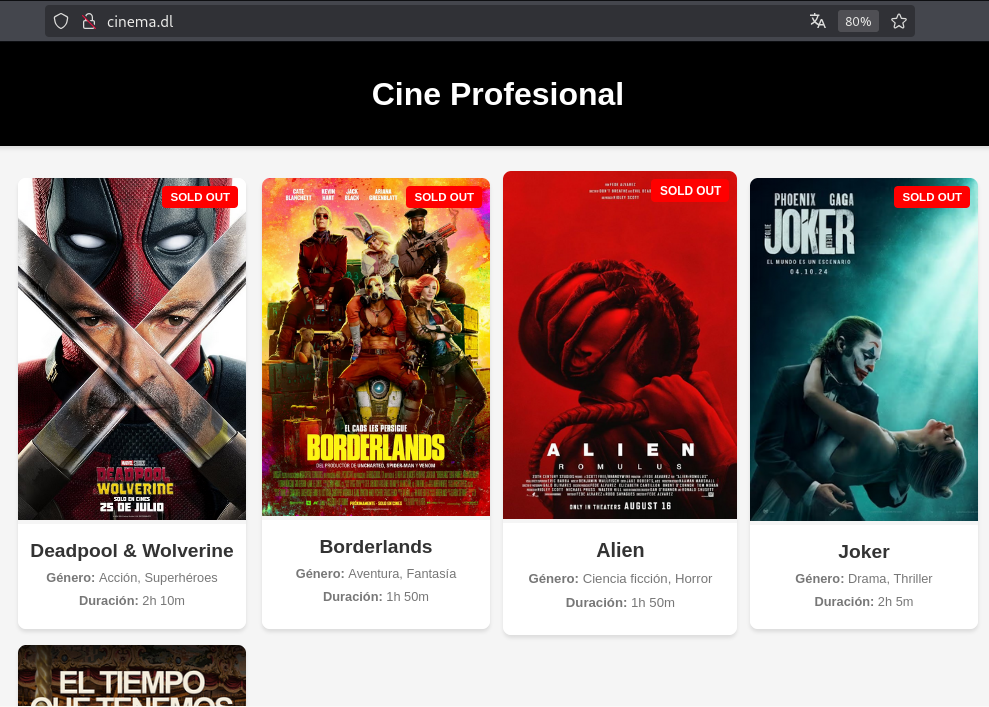Viewport: 989px width, 707px height.
Task: Open the Deadpool & Wolverine poster
Action: (132, 349)
